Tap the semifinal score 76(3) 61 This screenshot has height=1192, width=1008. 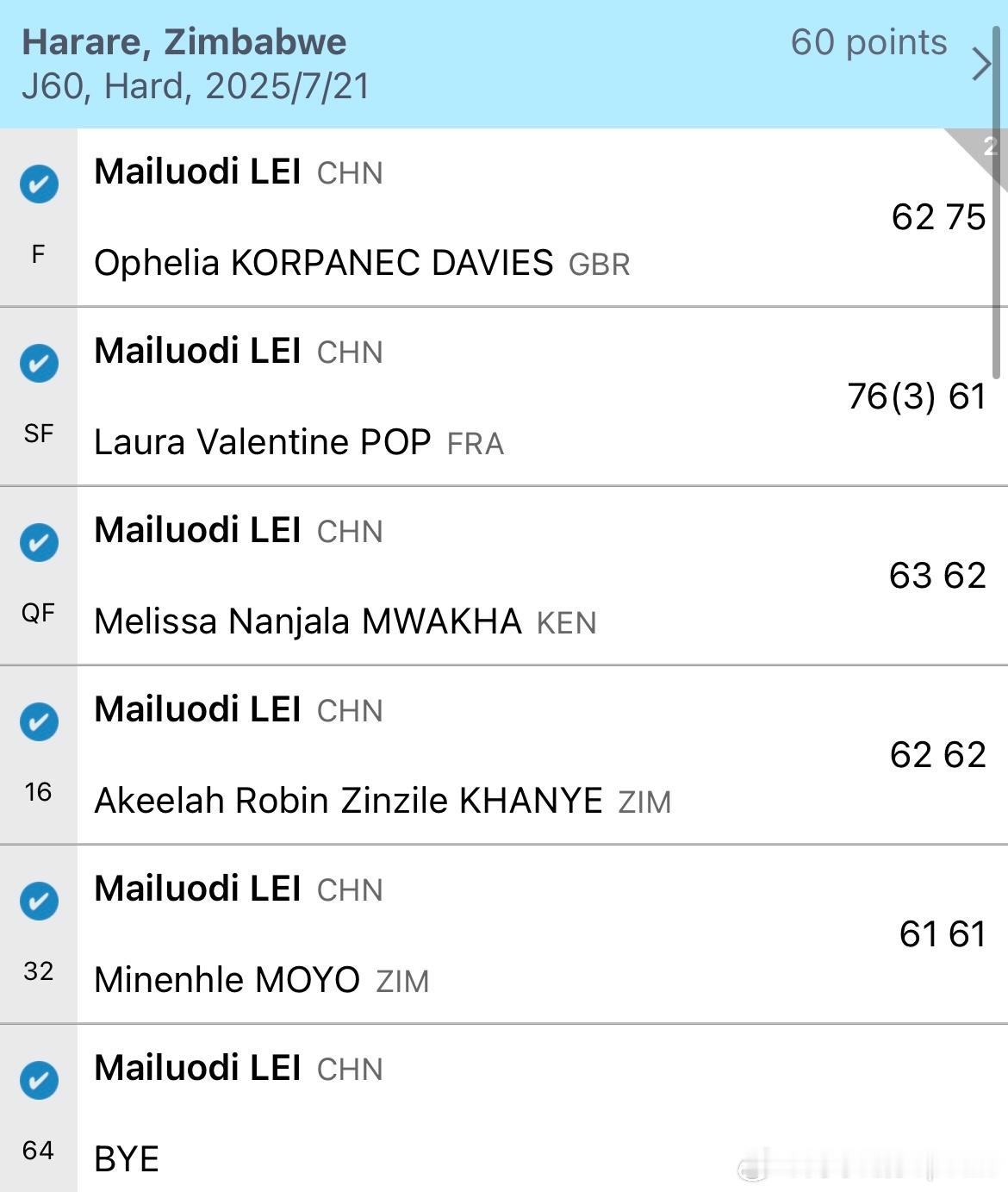point(917,396)
